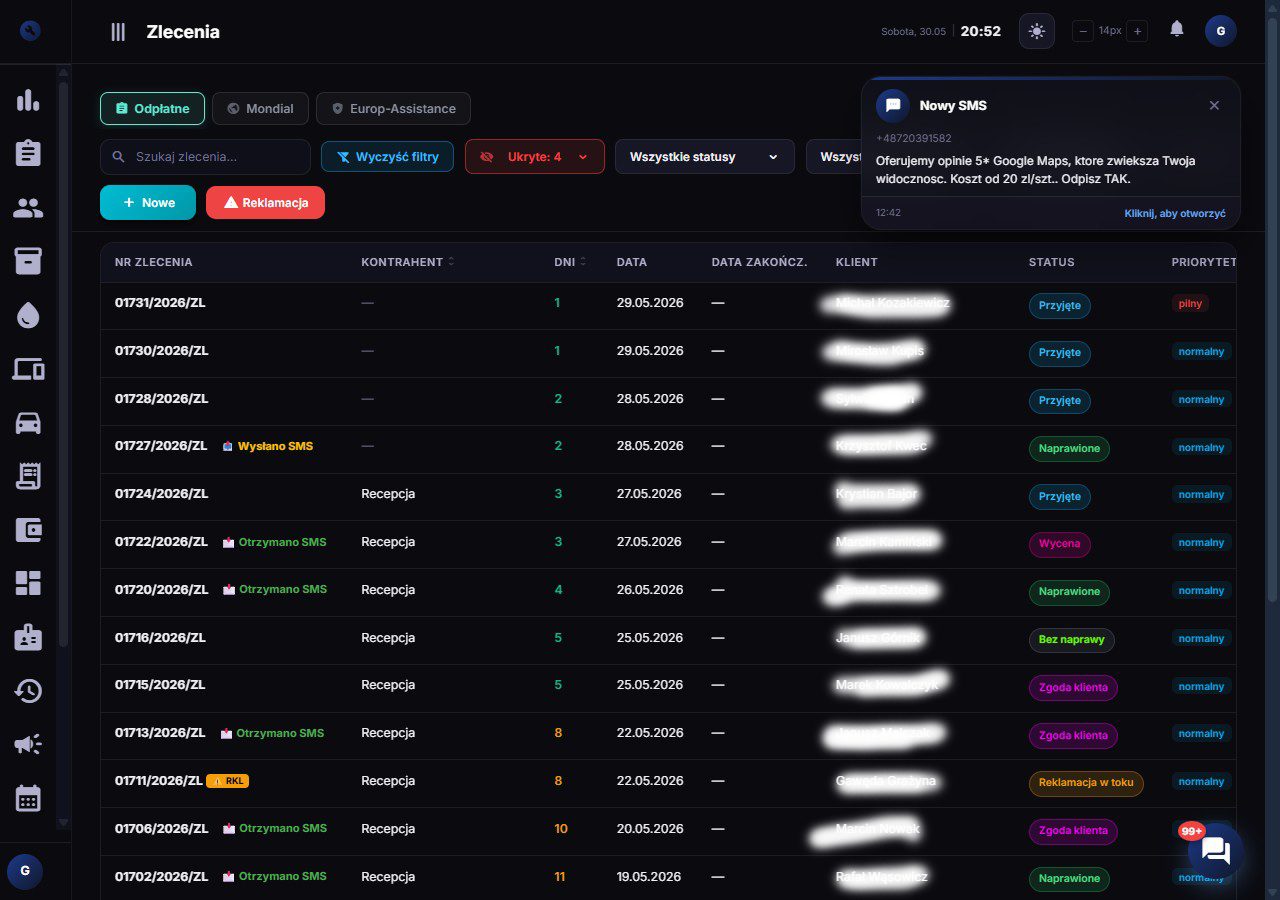The height and width of the screenshot is (900, 1280).
Task: Switch to the Mondial tab
Action: coord(260,108)
